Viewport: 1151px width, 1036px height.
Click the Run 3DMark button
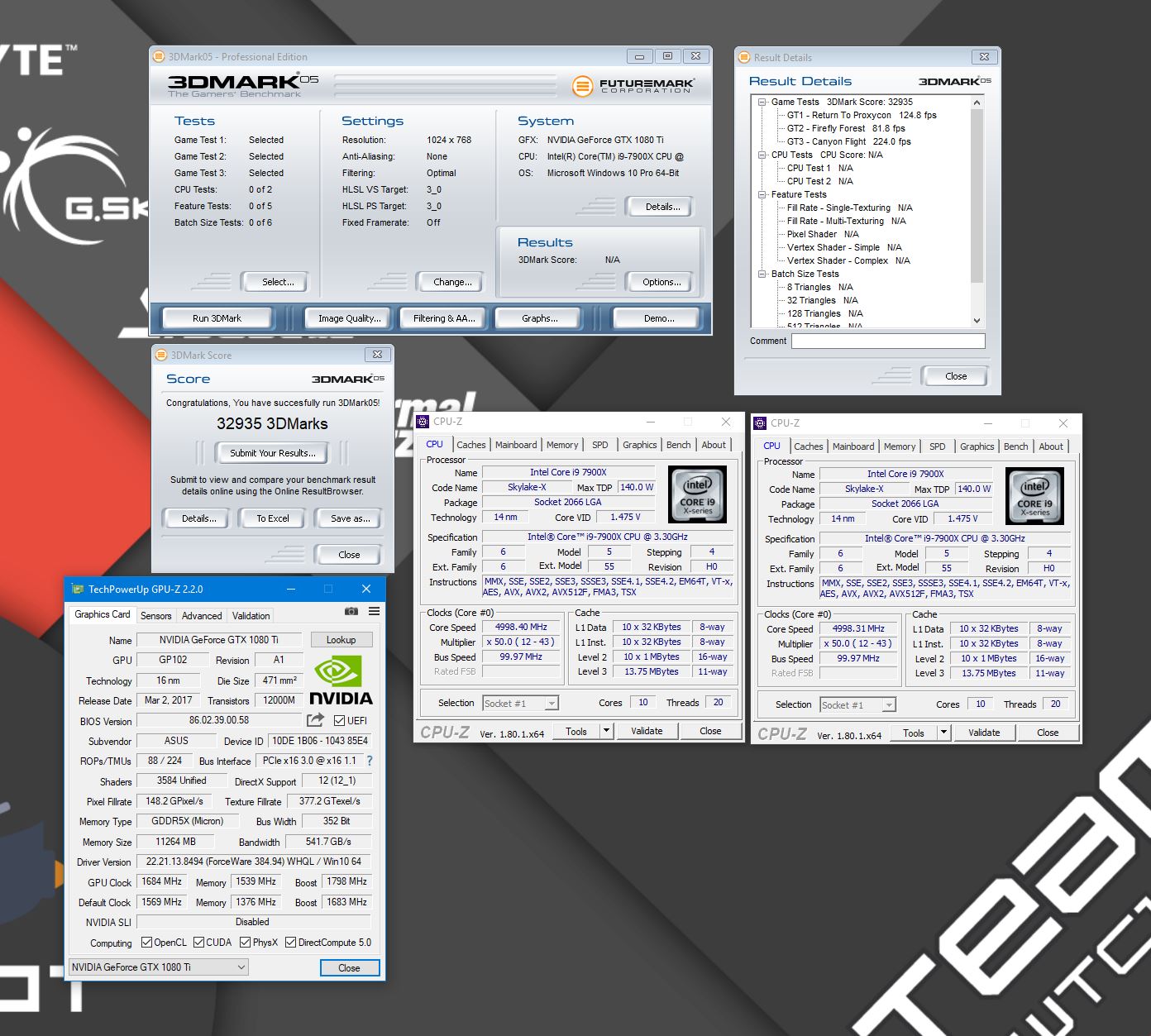tap(217, 318)
